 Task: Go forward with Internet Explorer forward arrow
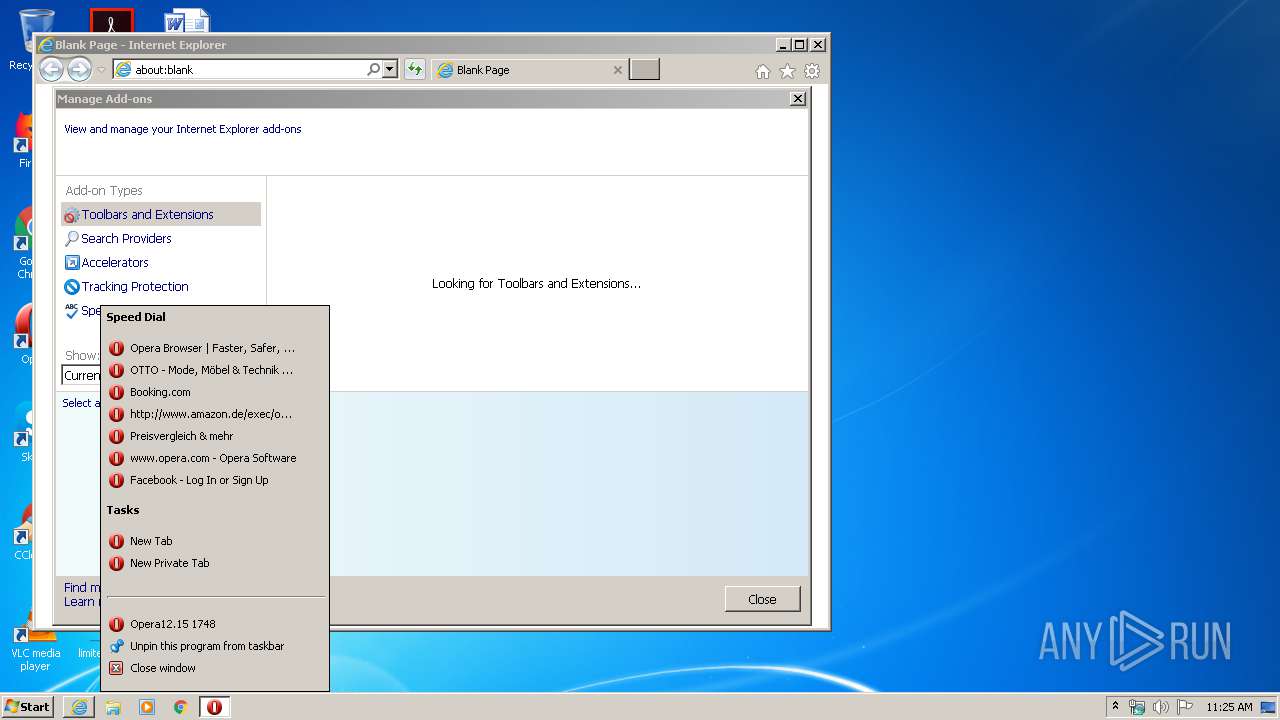pos(79,69)
